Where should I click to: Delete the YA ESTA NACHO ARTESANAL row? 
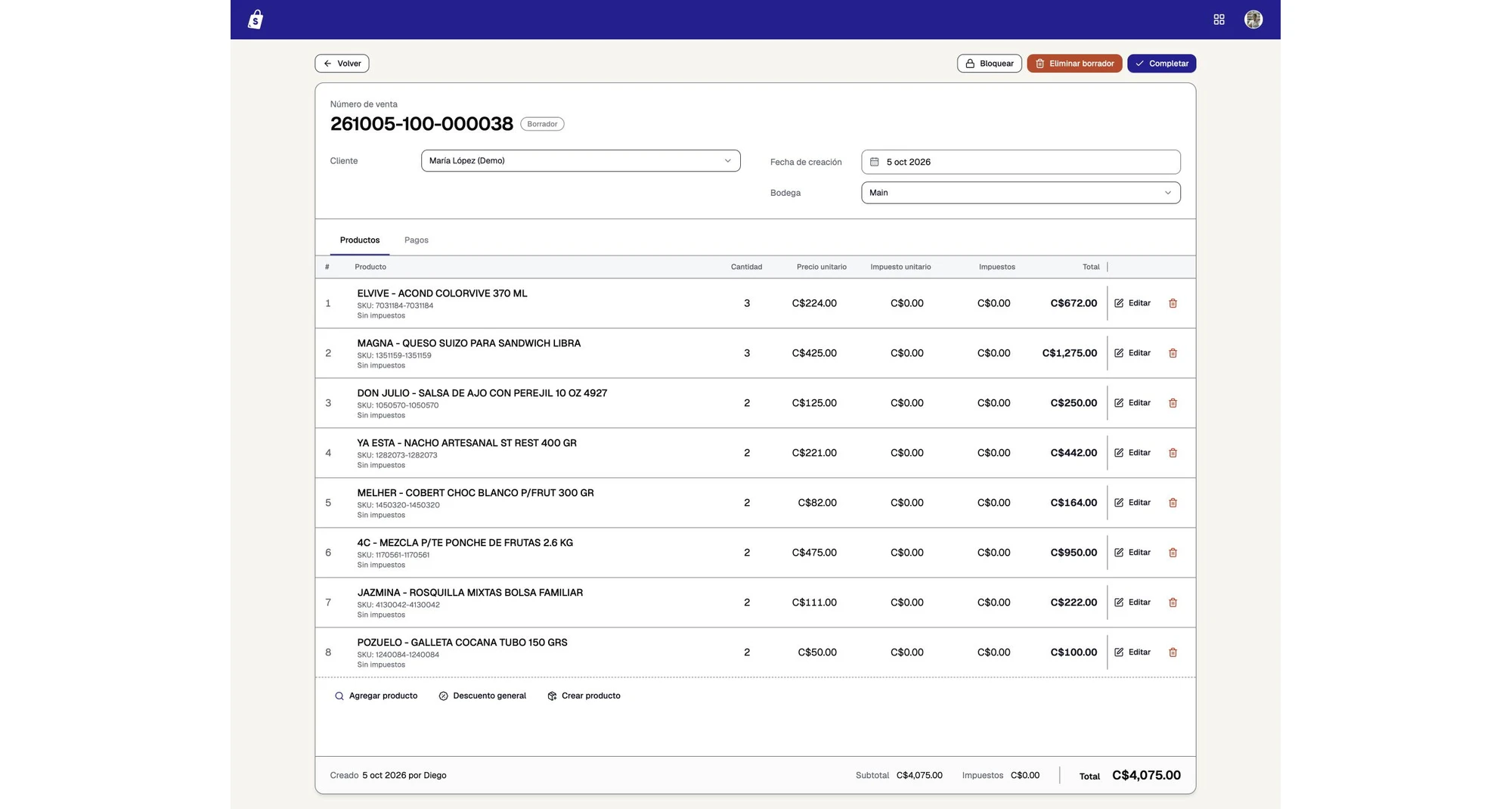(1173, 453)
